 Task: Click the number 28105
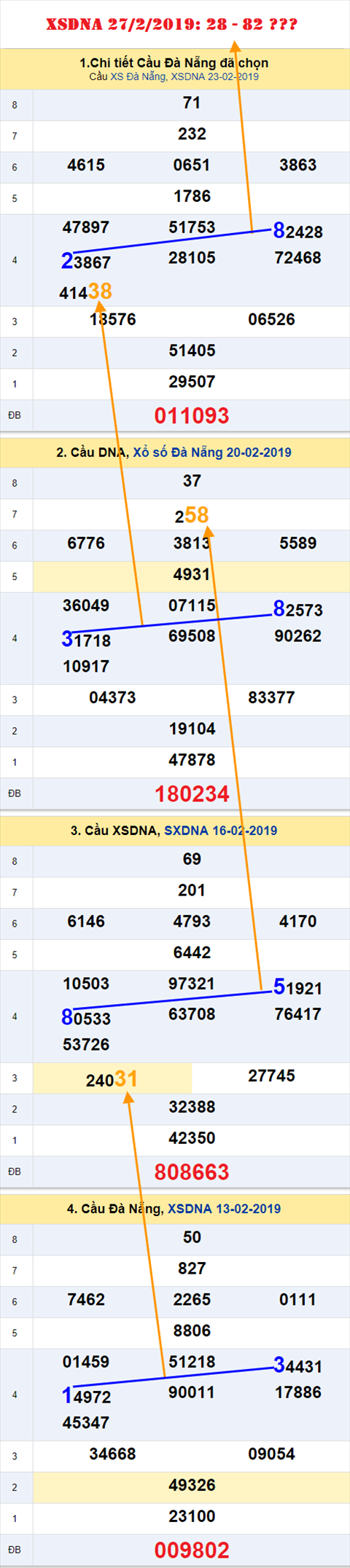[192, 258]
